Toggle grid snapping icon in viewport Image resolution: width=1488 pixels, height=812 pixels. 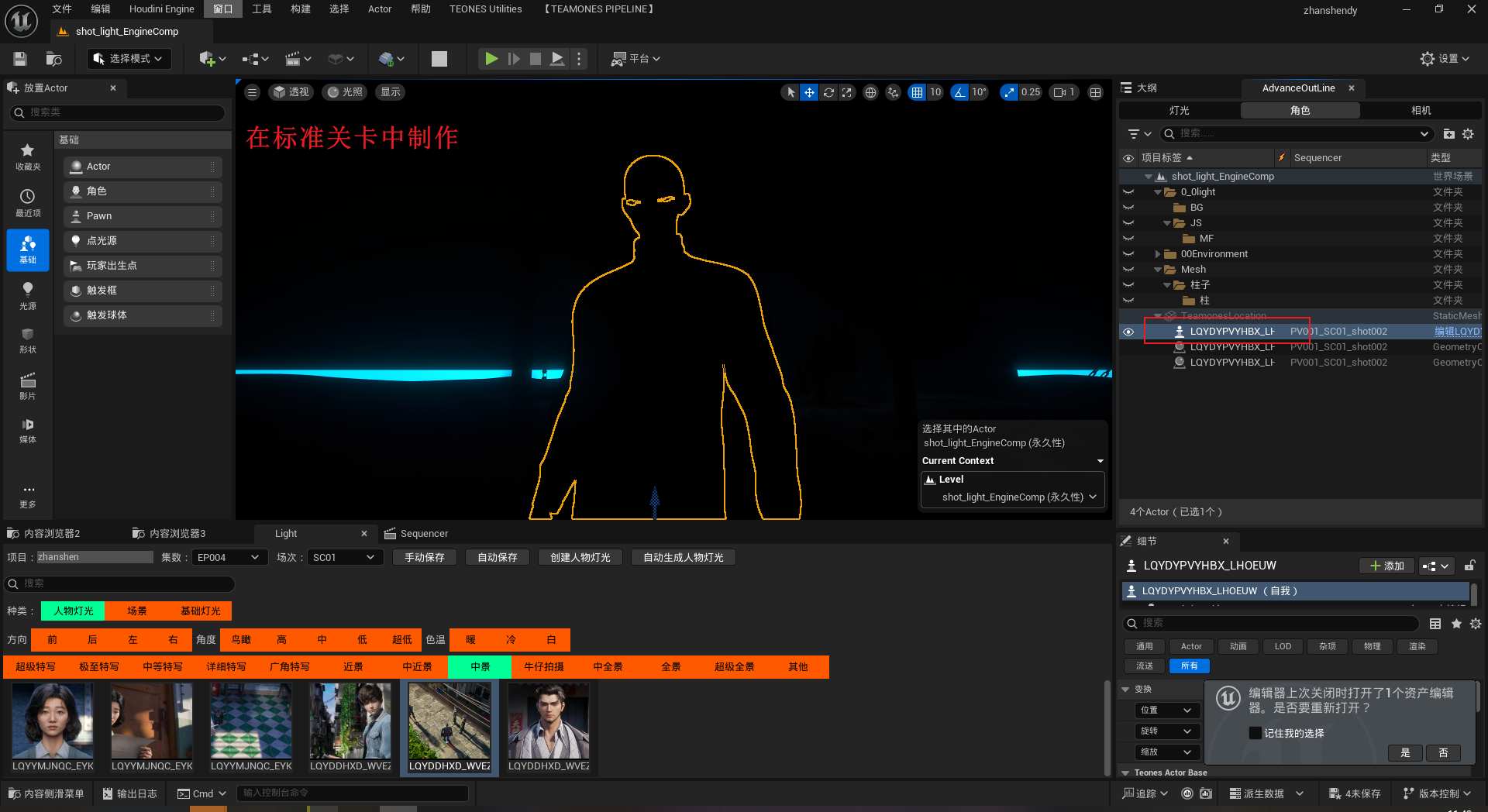(x=917, y=92)
